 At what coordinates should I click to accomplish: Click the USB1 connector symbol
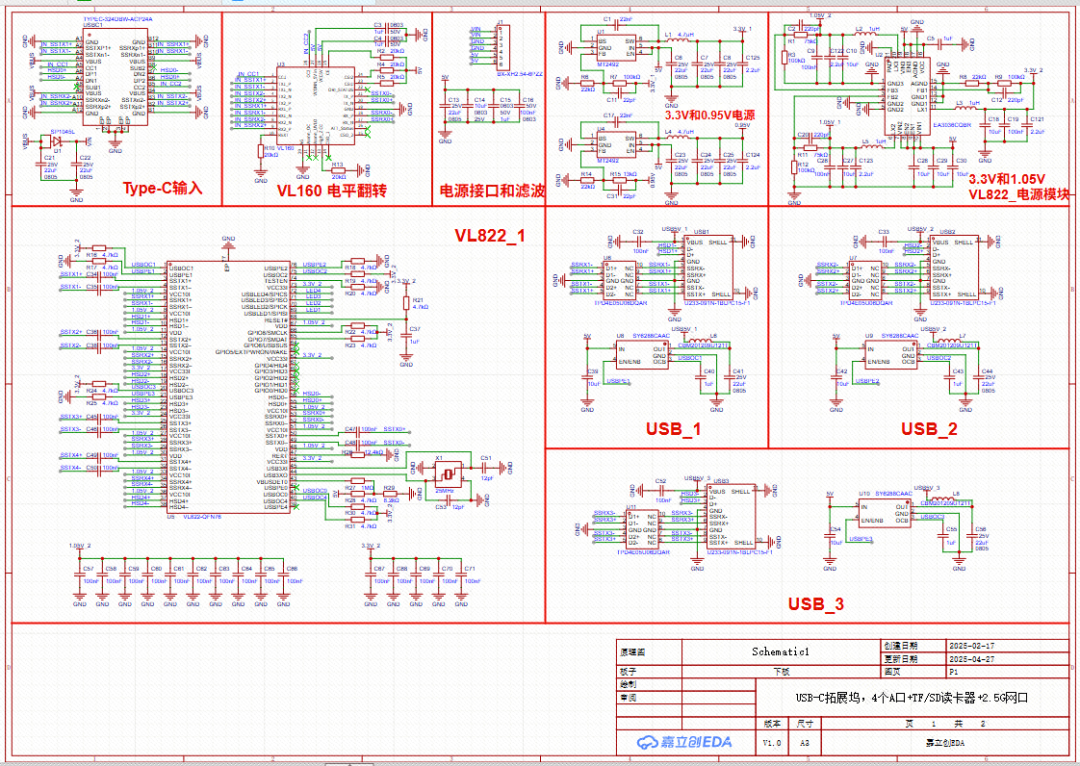tap(709, 269)
